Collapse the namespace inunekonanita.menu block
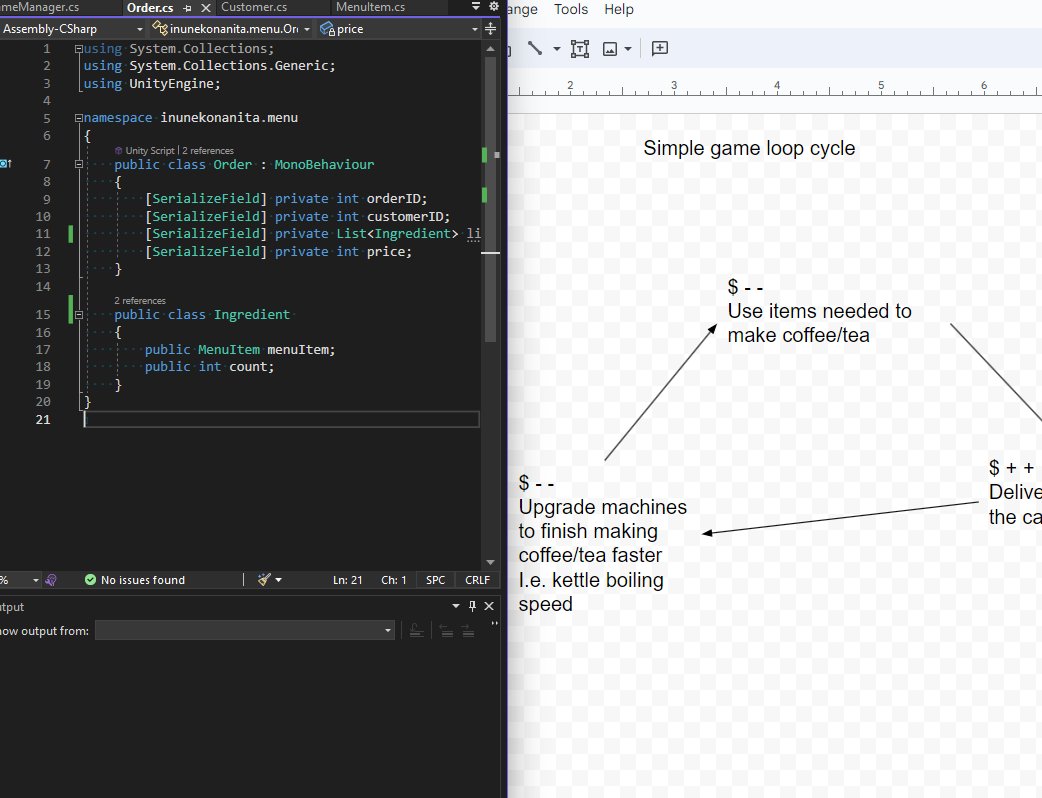This screenshot has width=1042, height=798. click(78, 118)
